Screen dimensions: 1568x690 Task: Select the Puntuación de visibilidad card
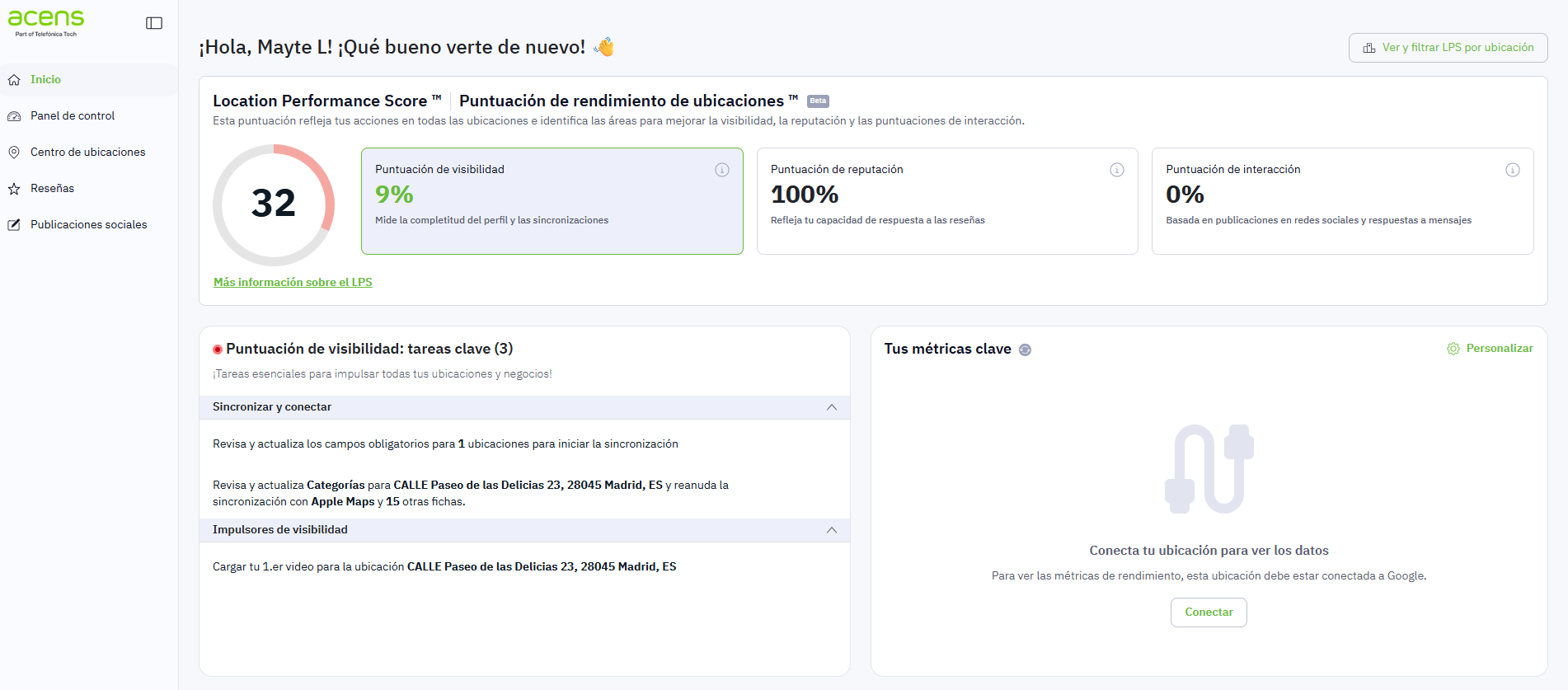[x=552, y=201]
